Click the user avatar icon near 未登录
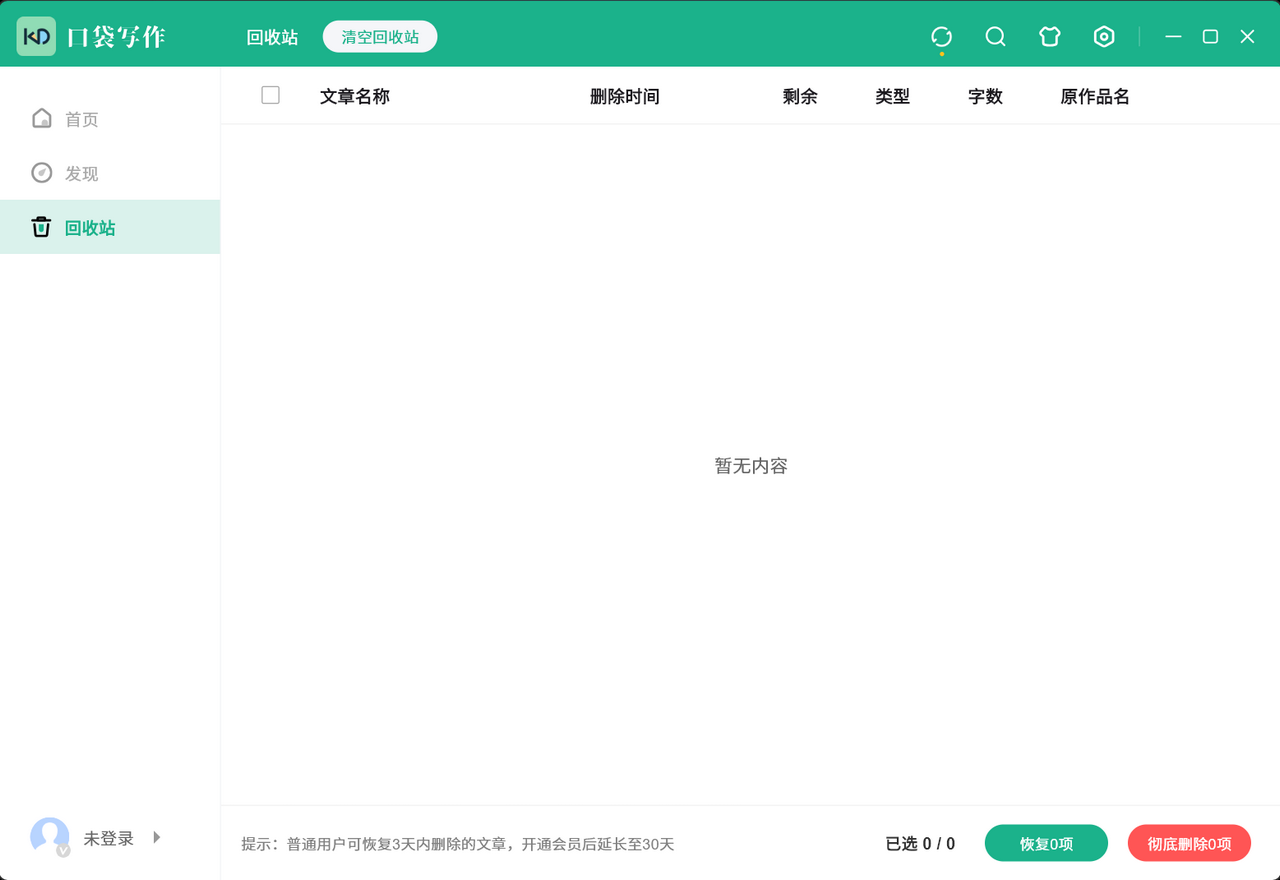Screen dimensions: 1280x880 pyautogui.click(x=49, y=837)
